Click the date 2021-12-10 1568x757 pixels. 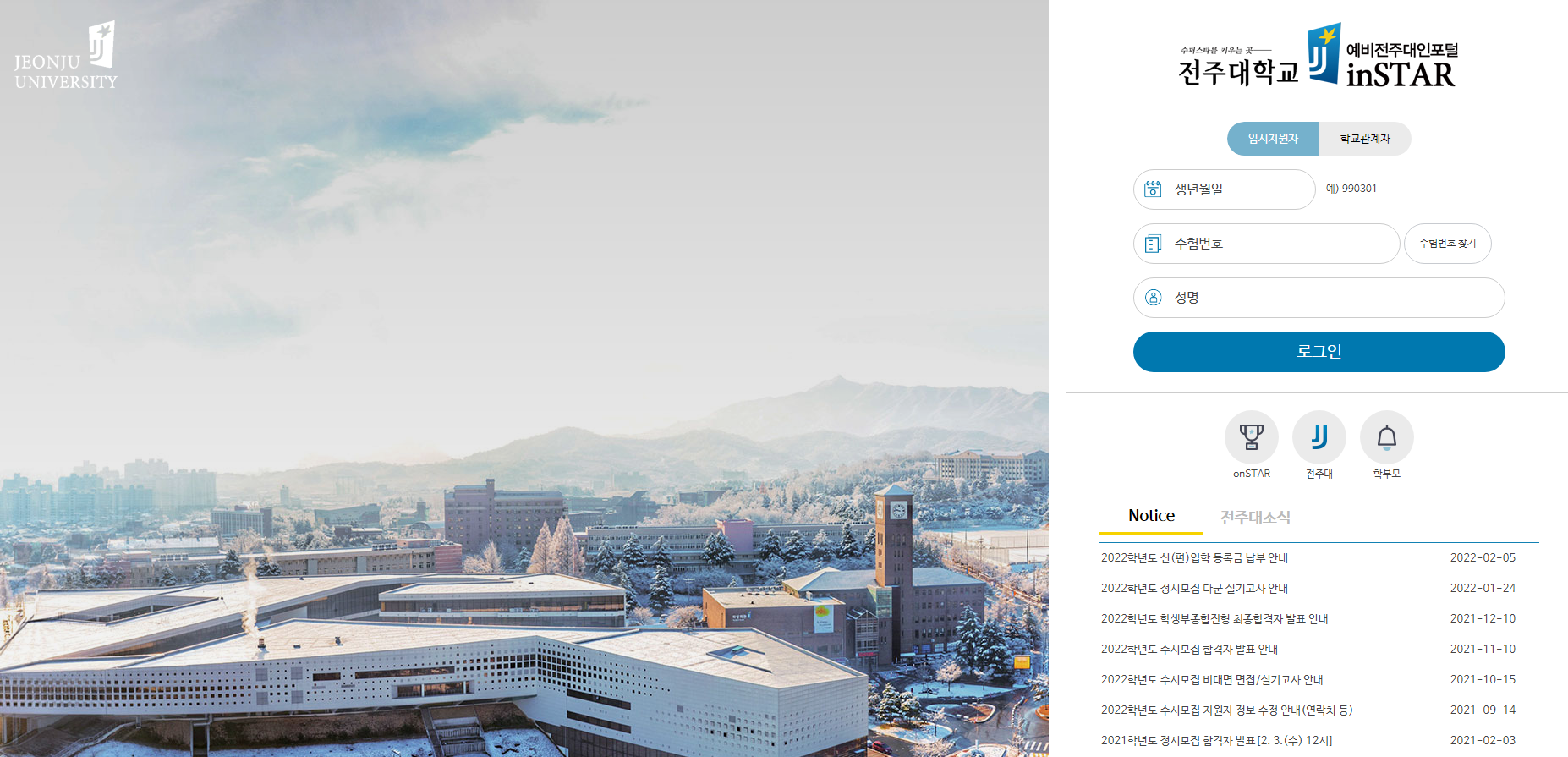[1483, 619]
